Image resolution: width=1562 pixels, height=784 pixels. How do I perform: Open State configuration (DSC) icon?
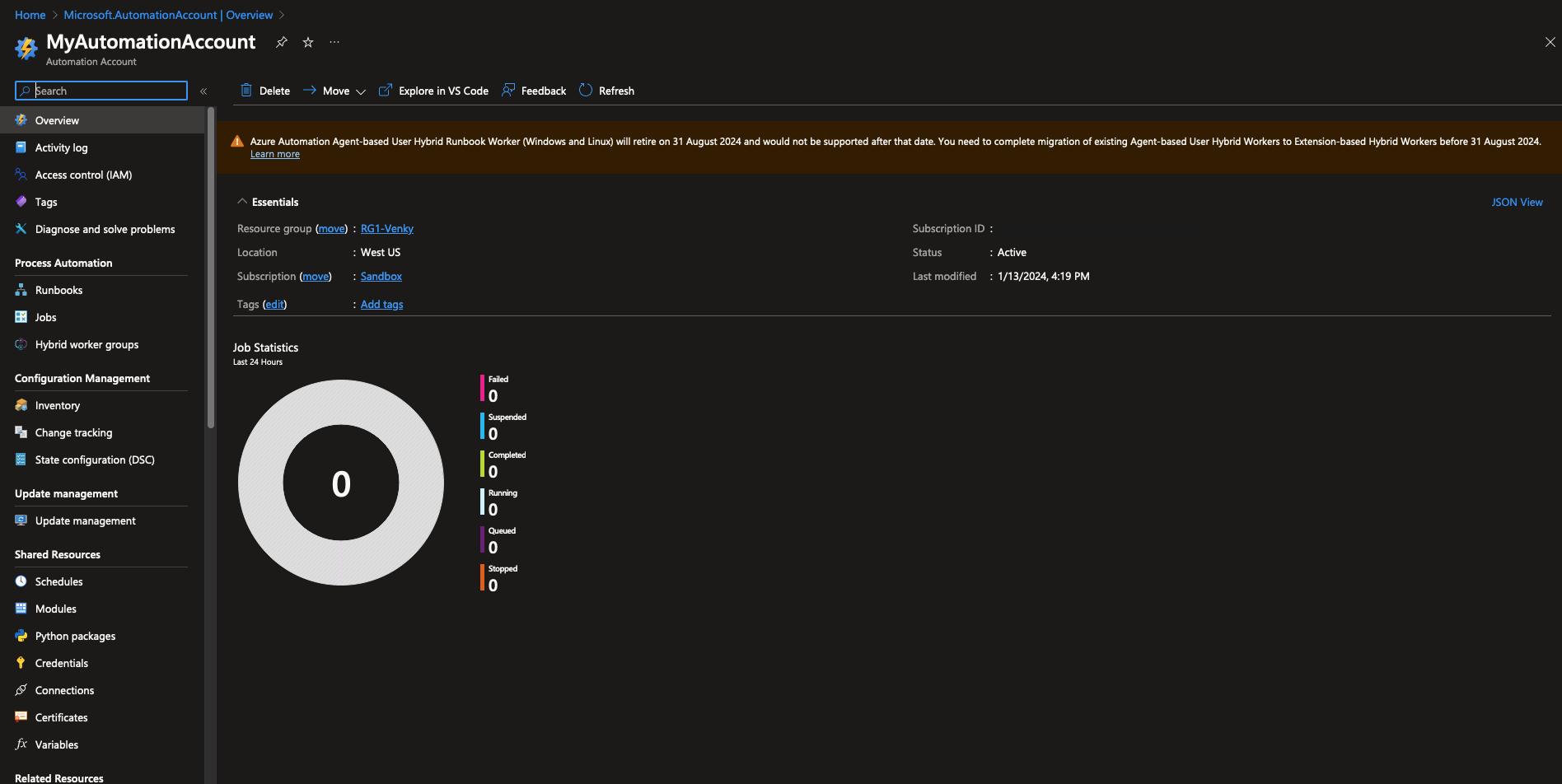click(x=21, y=460)
